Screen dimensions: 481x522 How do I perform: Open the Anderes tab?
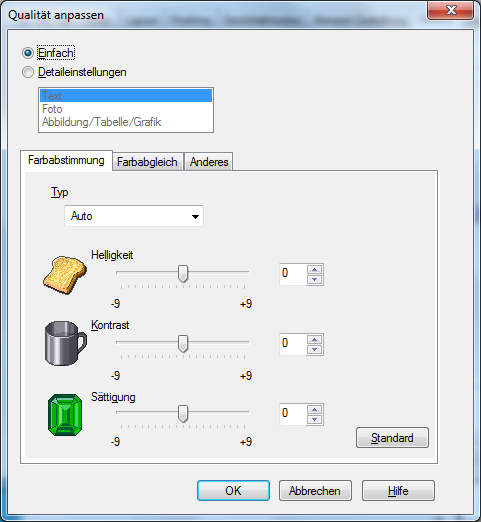pos(209,162)
